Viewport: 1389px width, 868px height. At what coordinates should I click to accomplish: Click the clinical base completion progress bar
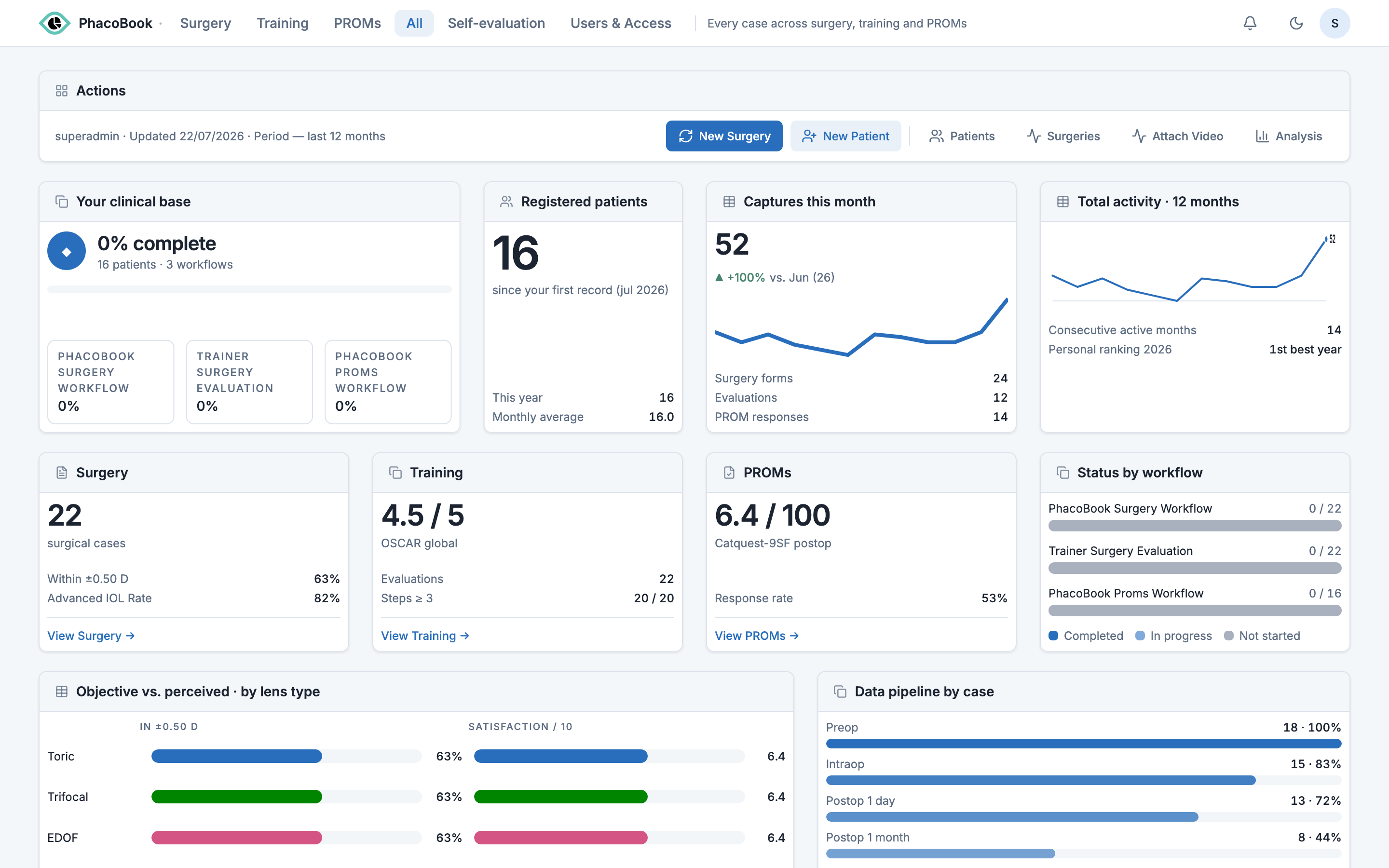click(249, 289)
